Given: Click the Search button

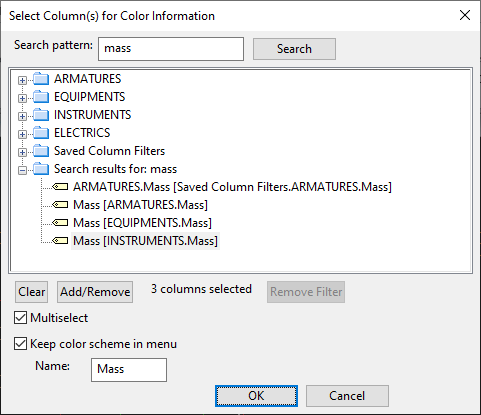Looking at the screenshot, I should pos(294,49).
